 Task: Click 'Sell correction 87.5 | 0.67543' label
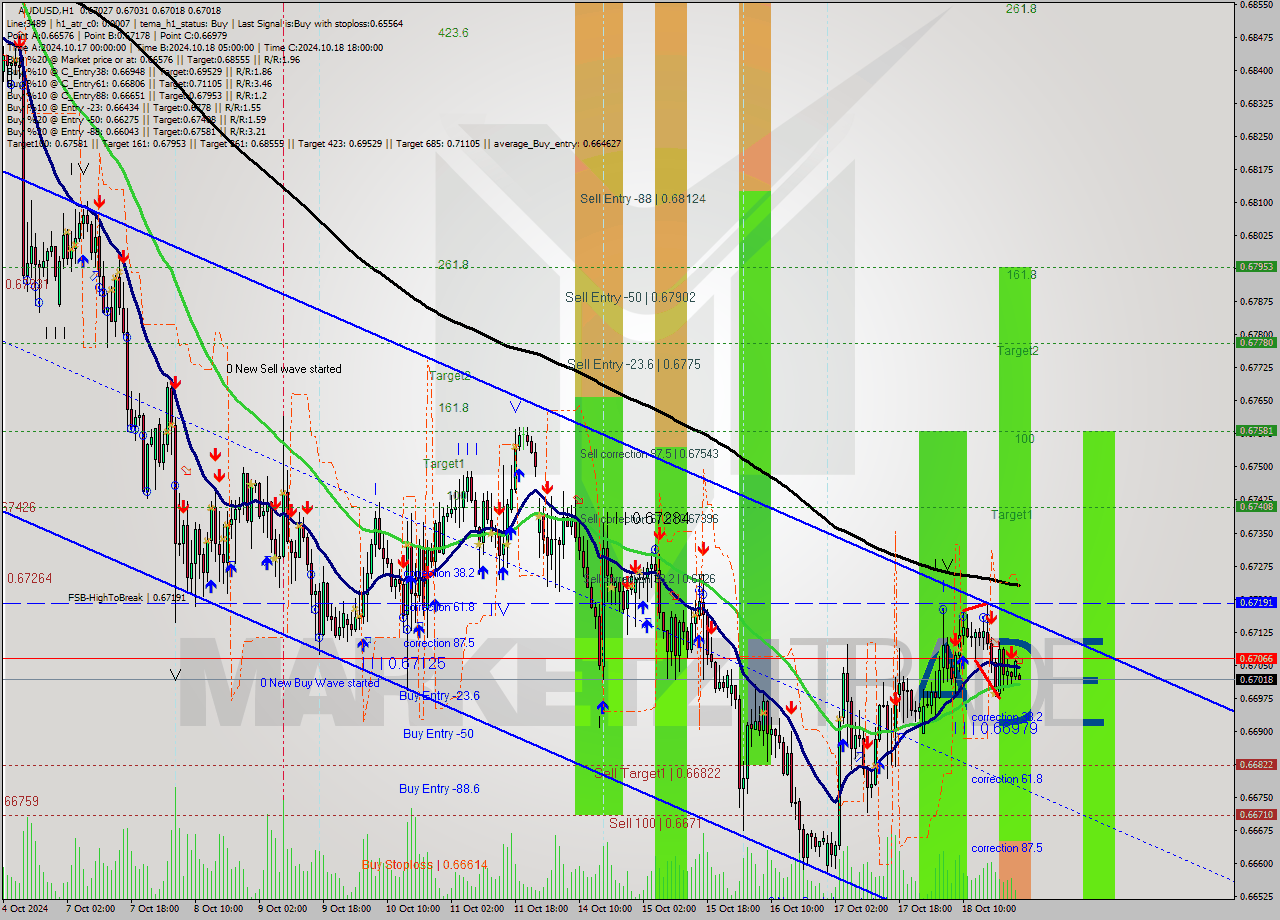coord(649,454)
